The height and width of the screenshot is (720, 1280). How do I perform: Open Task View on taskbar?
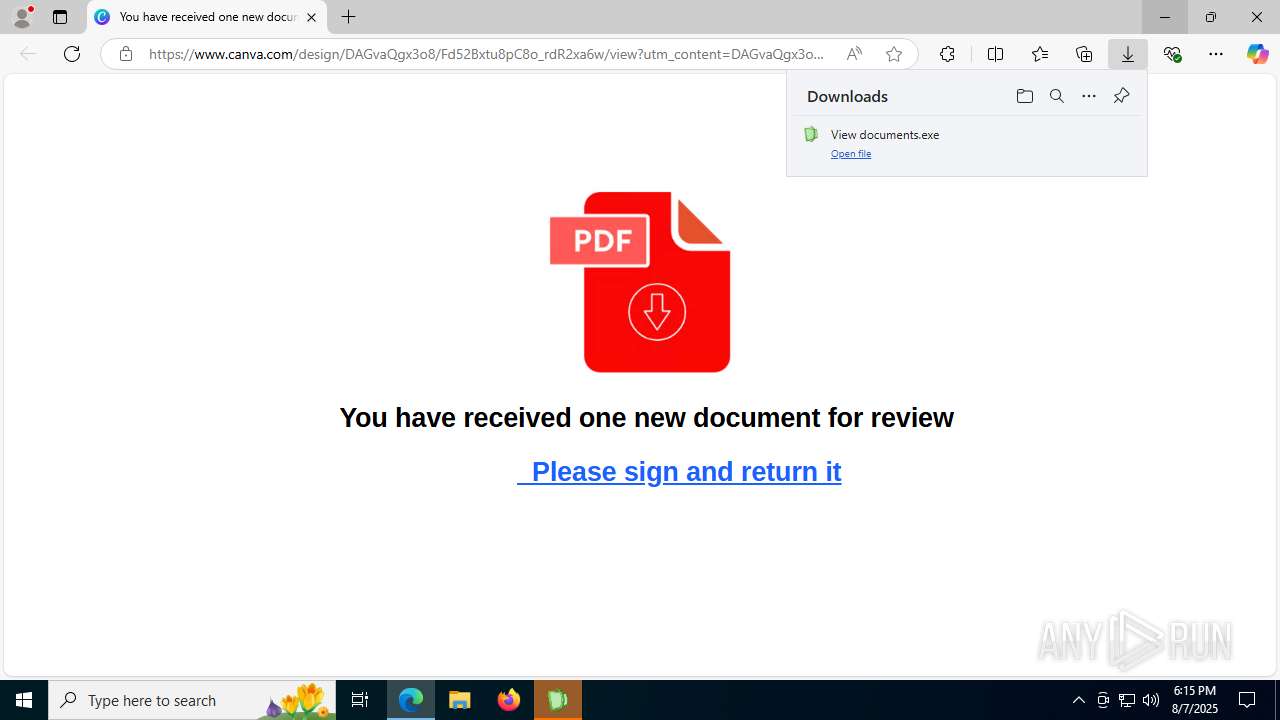[x=360, y=700]
